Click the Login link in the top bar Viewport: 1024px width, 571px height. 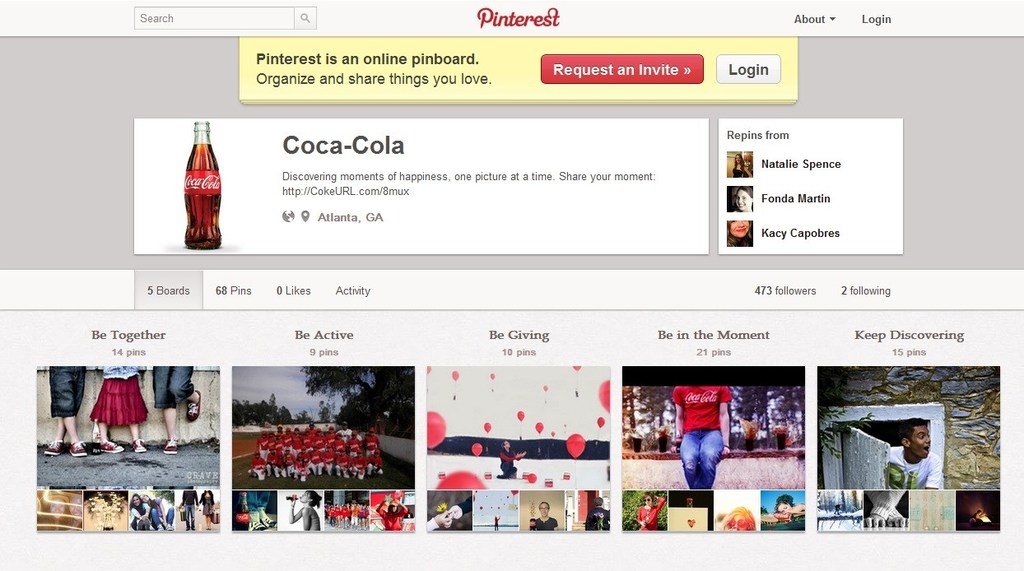[876, 19]
